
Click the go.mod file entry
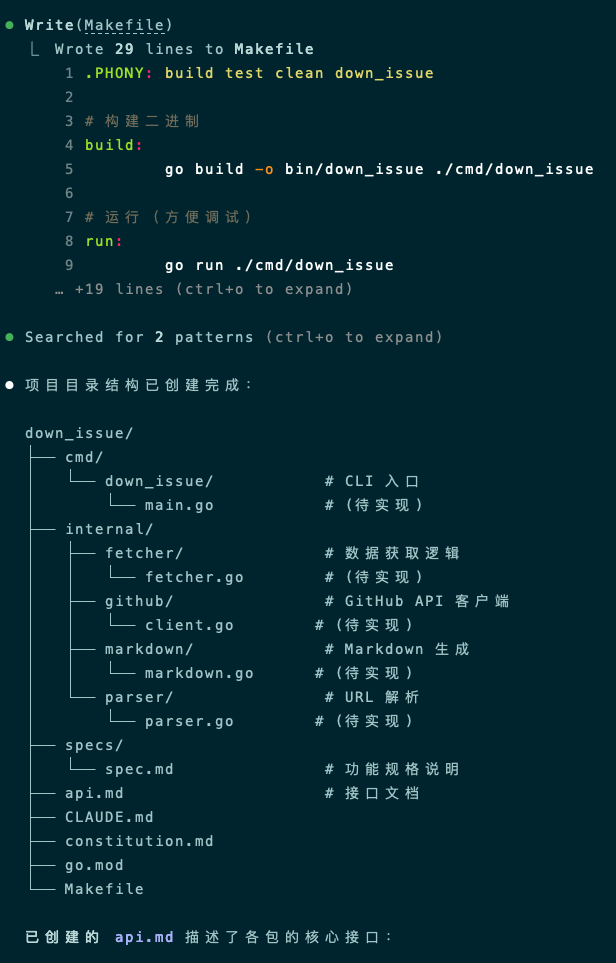pos(94,865)
